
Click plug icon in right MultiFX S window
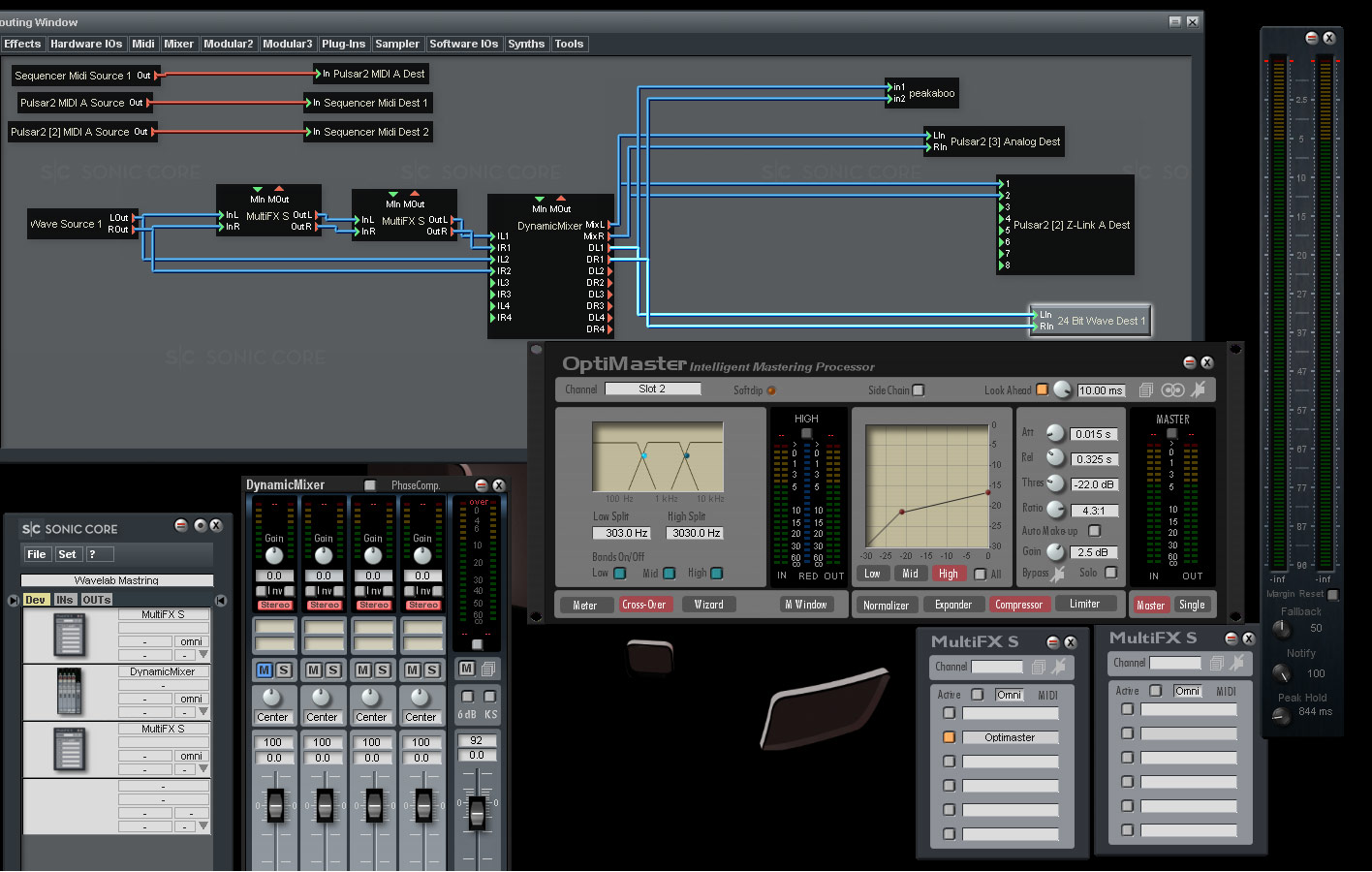click(1237, 662)
